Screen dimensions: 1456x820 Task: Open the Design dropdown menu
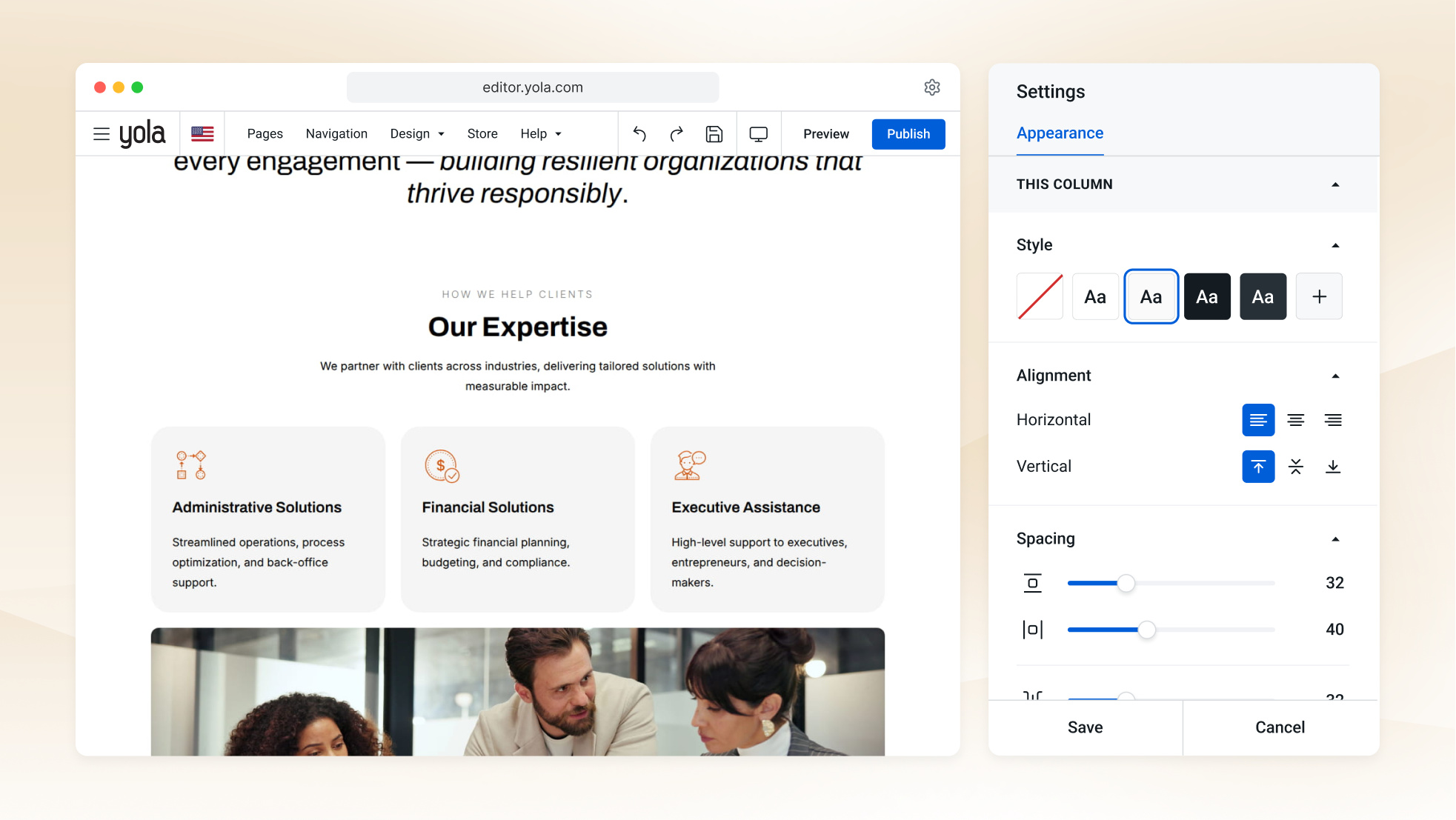[x=417, y=134]
